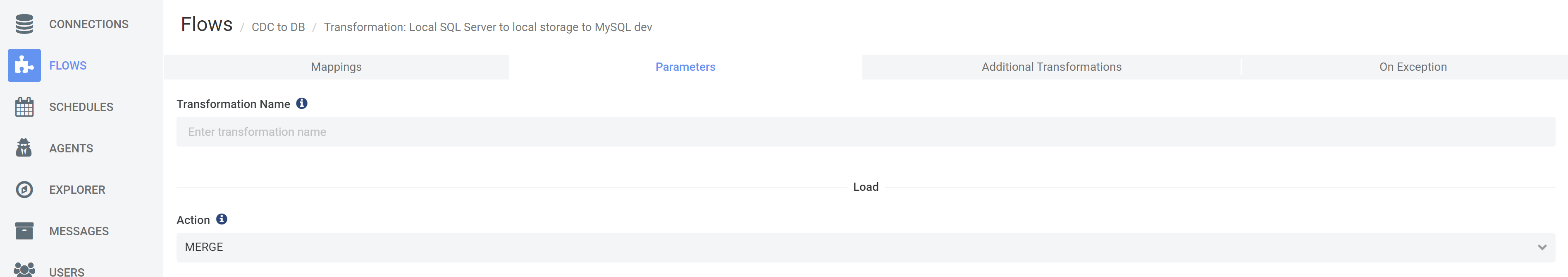Click the Messages archive box icon
The height and width of the screenshot is (277, 1568).
[x=24, y=231]
